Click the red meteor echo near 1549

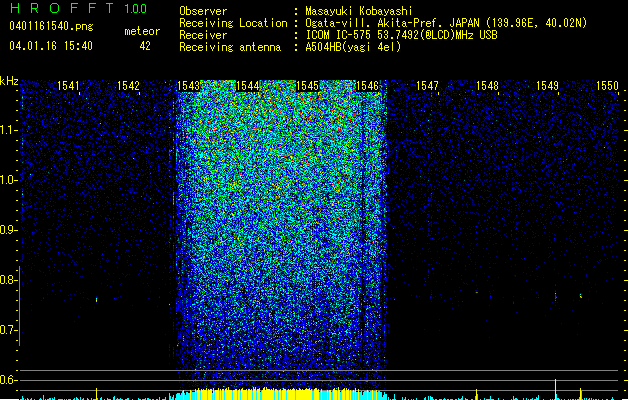pos(556,297)
